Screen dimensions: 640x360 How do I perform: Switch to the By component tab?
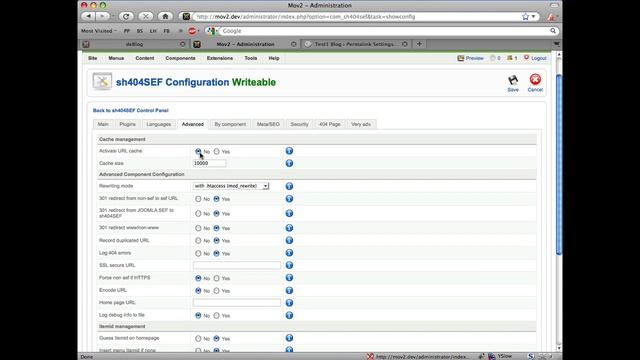[230, 124]
